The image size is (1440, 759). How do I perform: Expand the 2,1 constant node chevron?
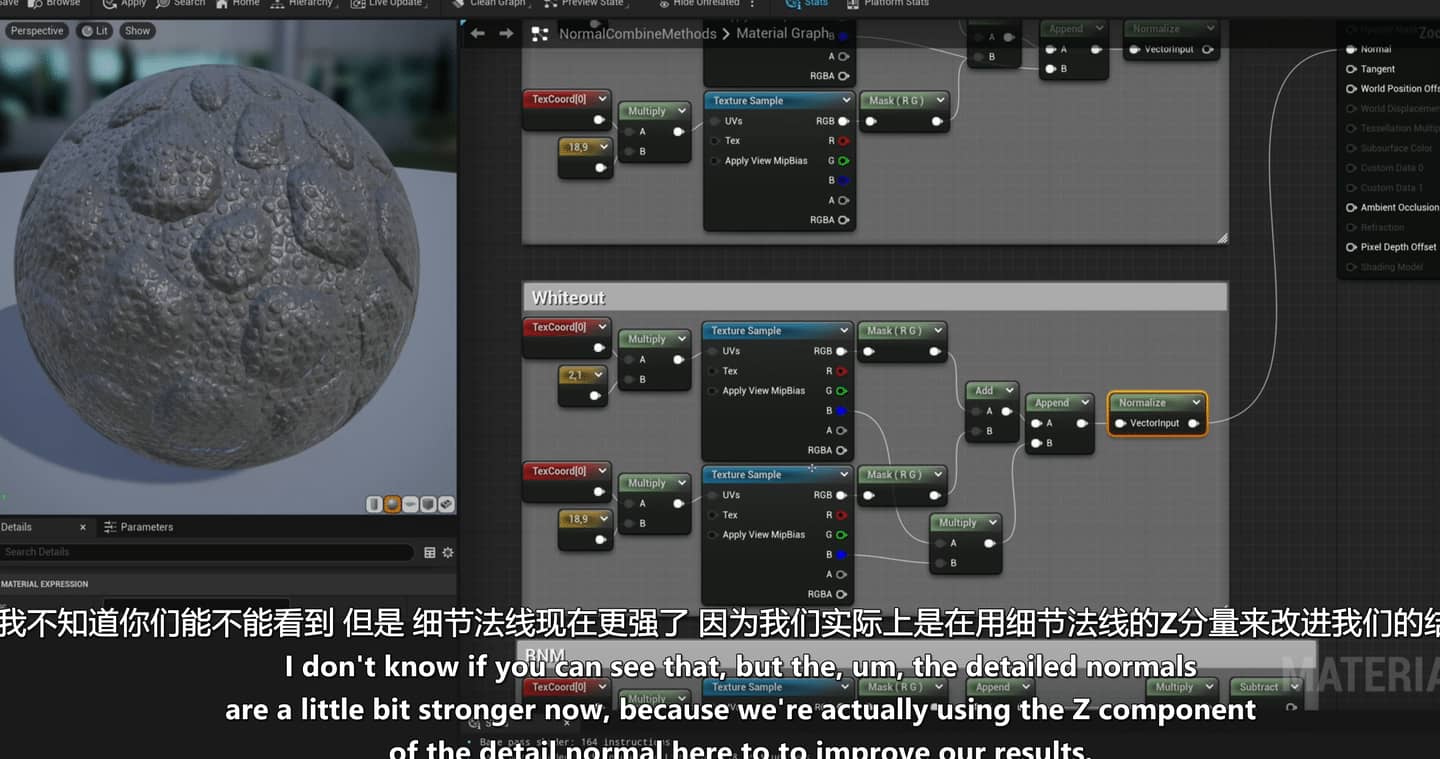click(x=599, y=375)
